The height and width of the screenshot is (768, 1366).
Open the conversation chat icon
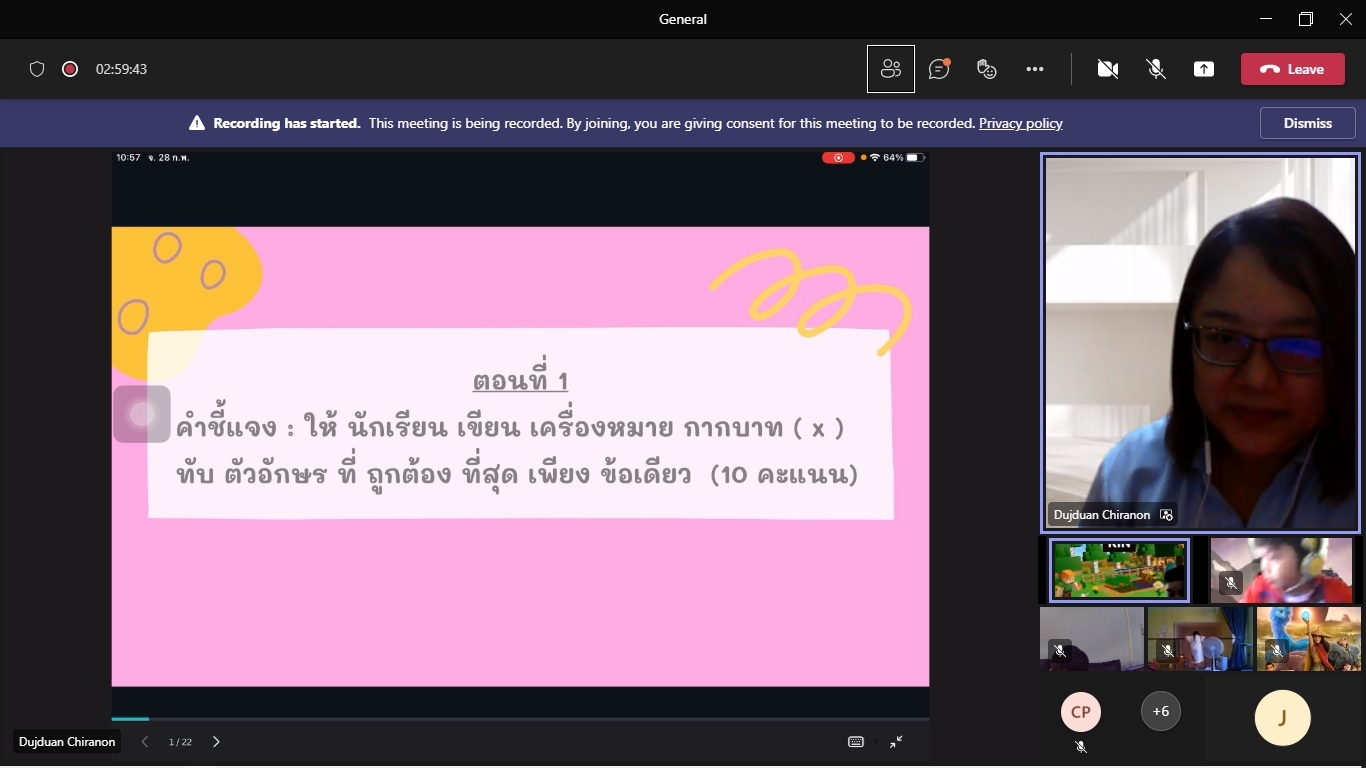pyautogui.click(x=939, y=69)
